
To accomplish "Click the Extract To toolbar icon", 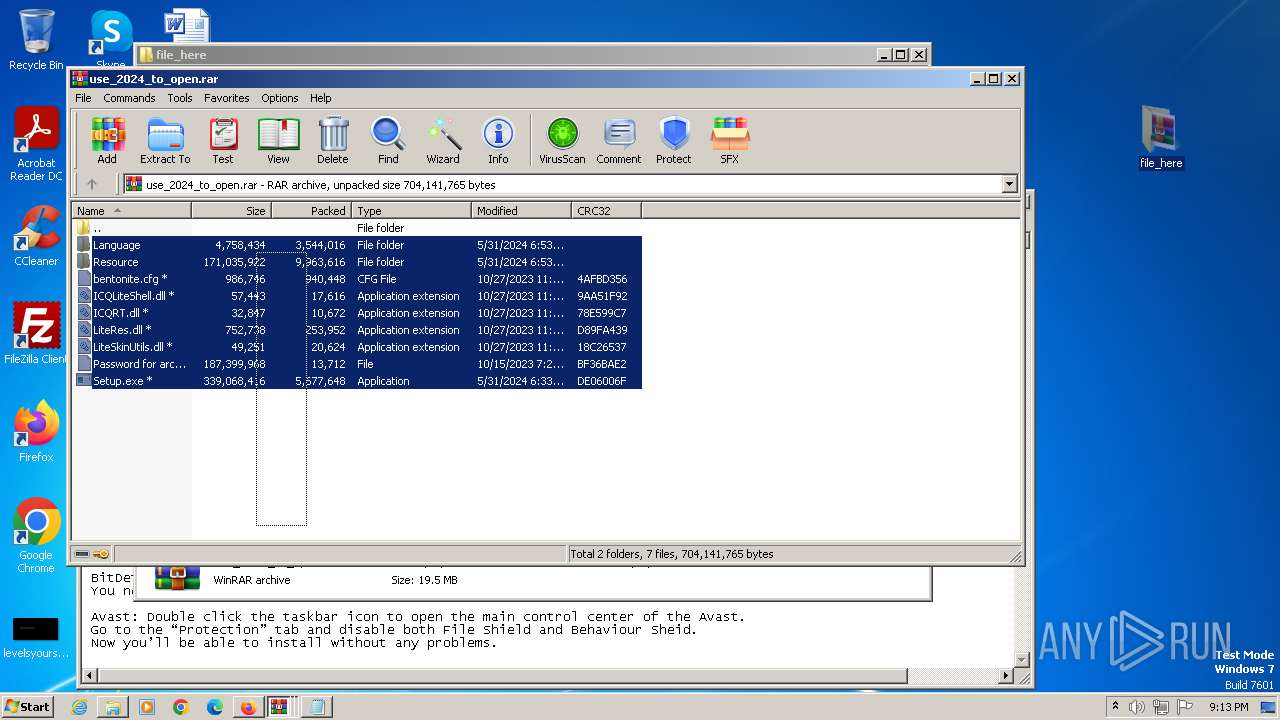I will coord(165,140).
